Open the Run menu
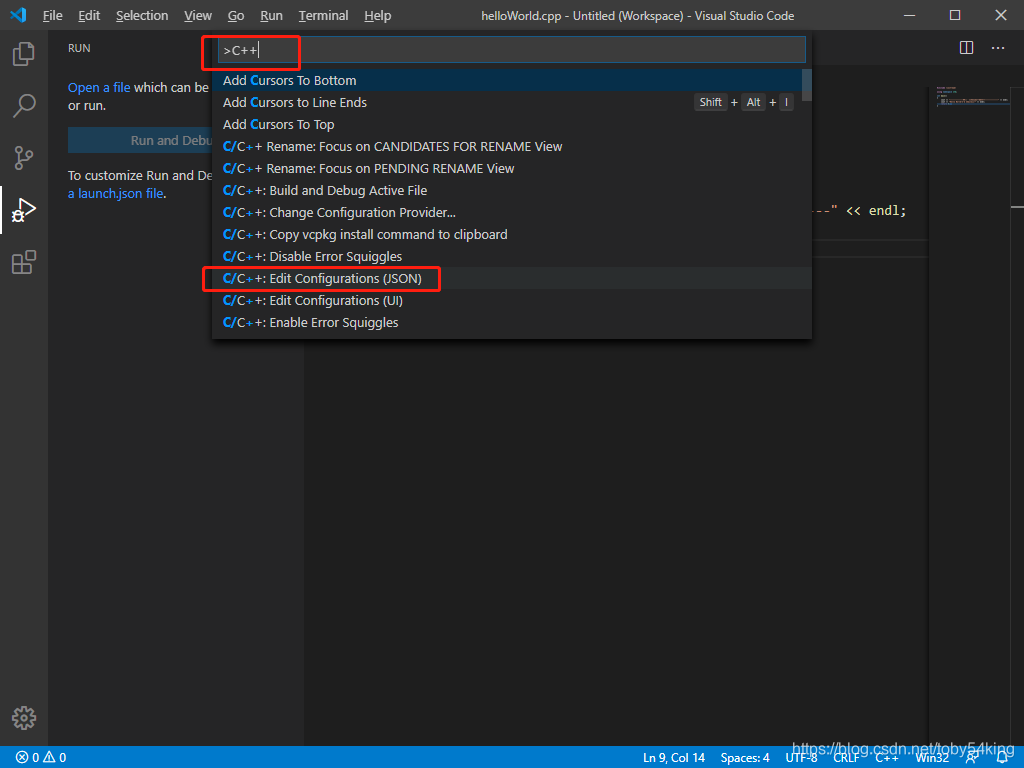1024x768 pixels. click(x=271, y=15)
